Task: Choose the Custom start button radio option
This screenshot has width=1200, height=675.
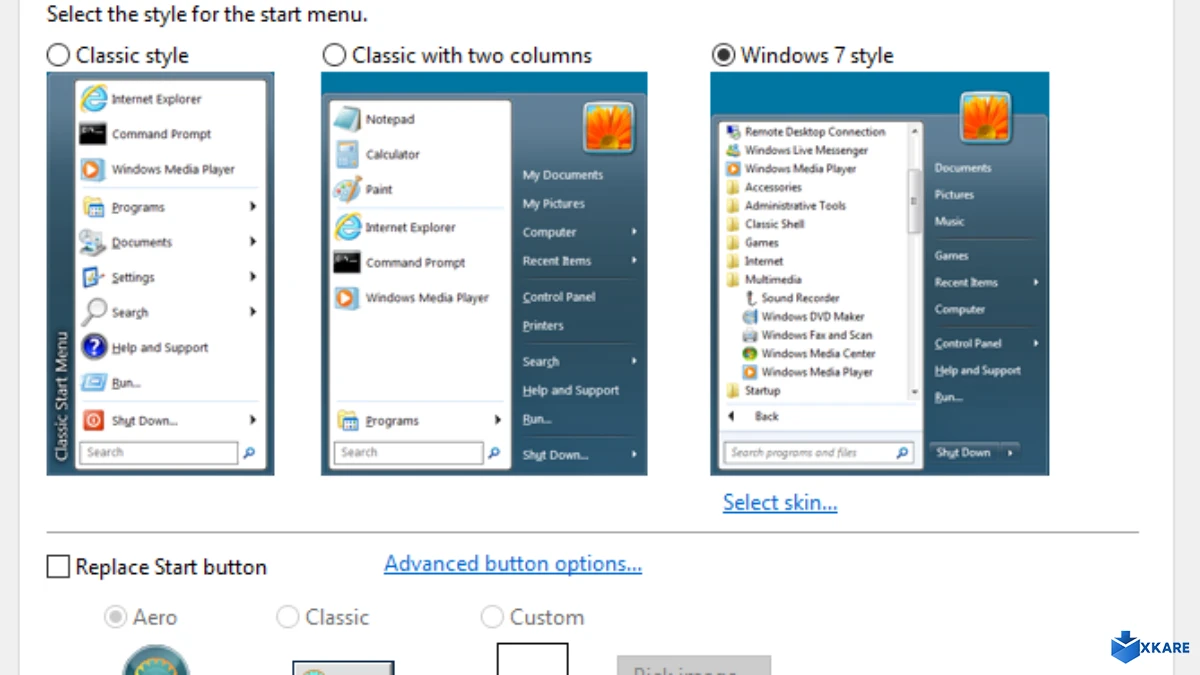Action: tap(492, 617)
